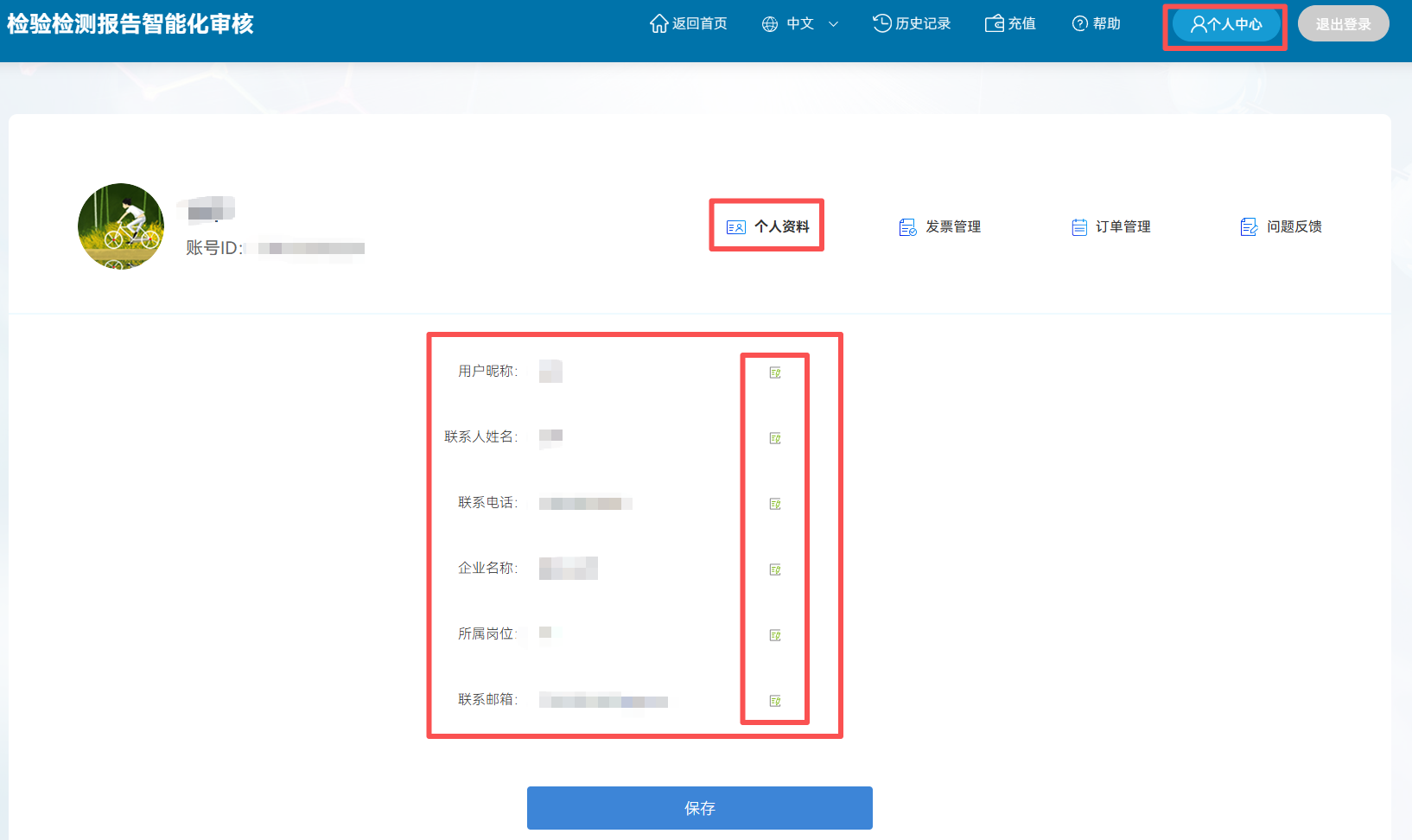Switch to the 问题反馈 tab
This screenshot has height=840, width=1412.
[x=1282, y=226]
